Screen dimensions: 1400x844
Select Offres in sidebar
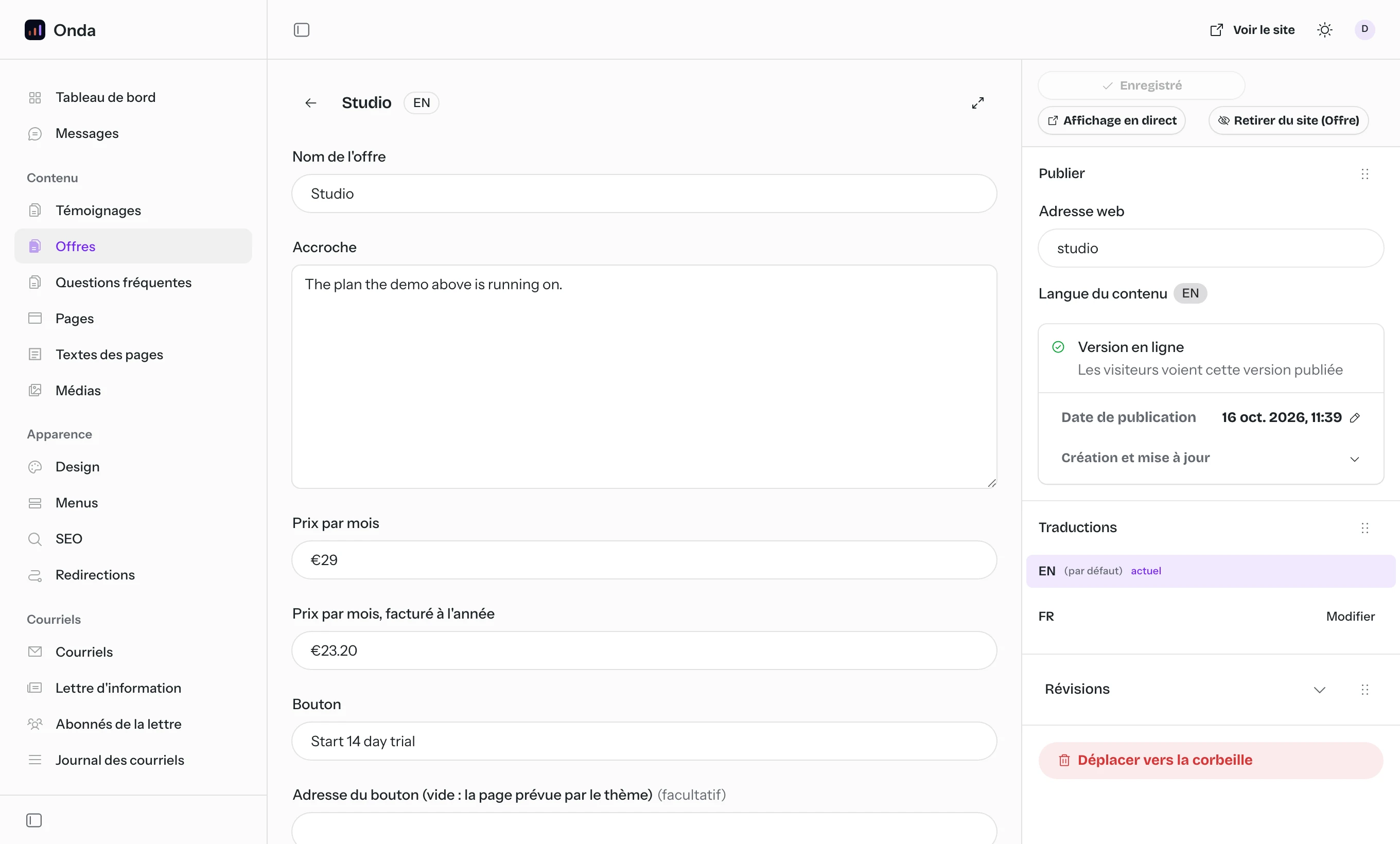(x=133, y=246)
